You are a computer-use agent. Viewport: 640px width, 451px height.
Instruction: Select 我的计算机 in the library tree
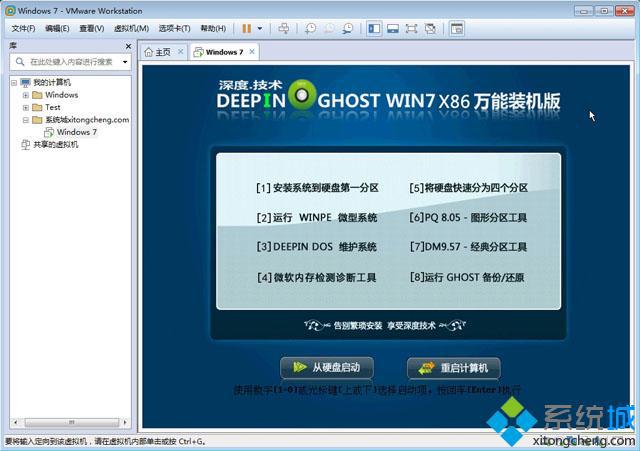[x=51, y=83]
